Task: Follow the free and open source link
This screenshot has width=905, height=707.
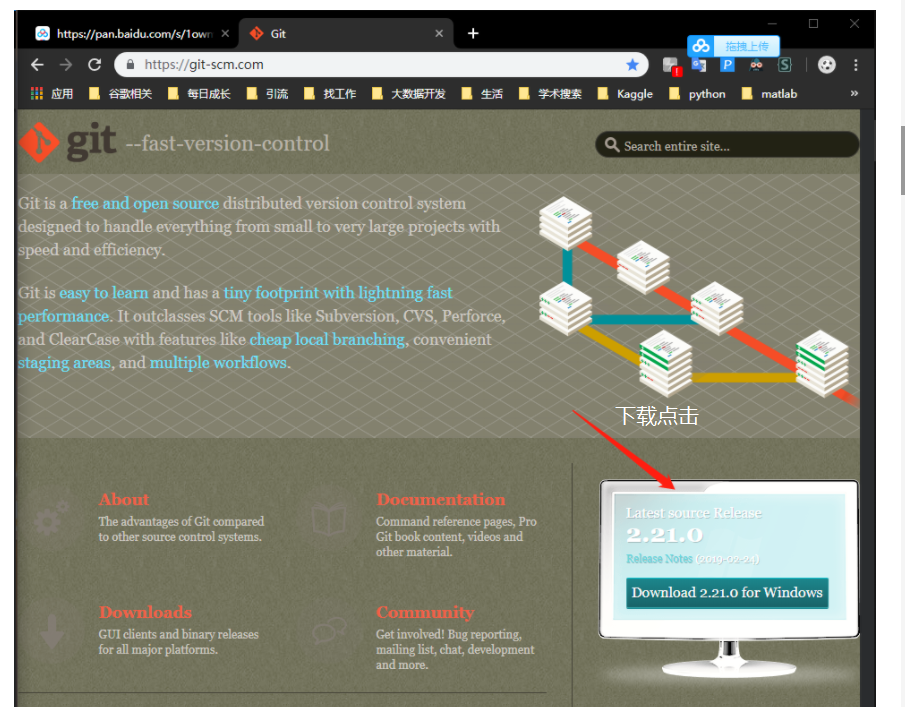Action: [145, 203]
